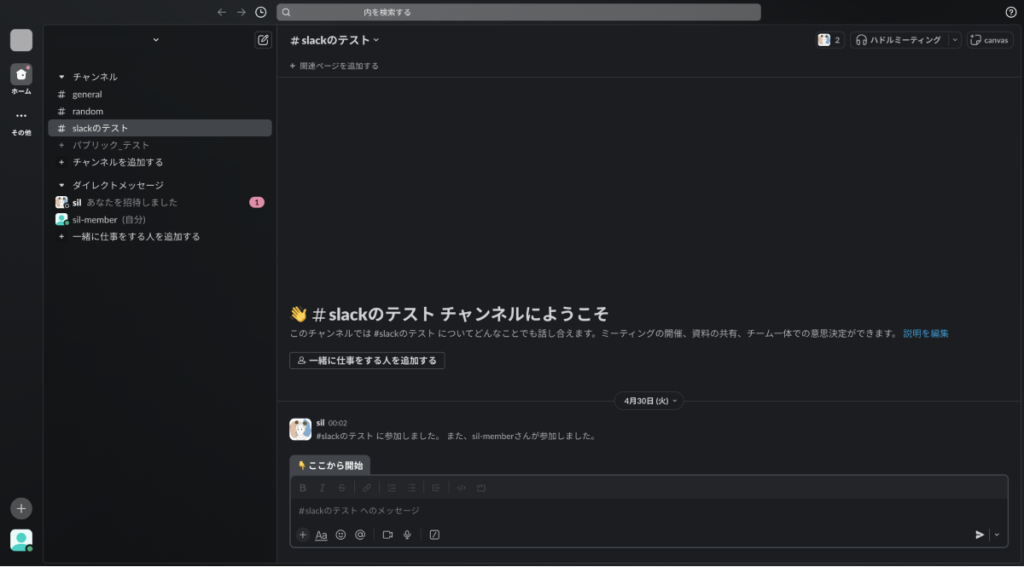The image size is (1024, 567).
Task: Click the 一緒に仕事をする人を追加する button
Action: (x=367, y=360)
